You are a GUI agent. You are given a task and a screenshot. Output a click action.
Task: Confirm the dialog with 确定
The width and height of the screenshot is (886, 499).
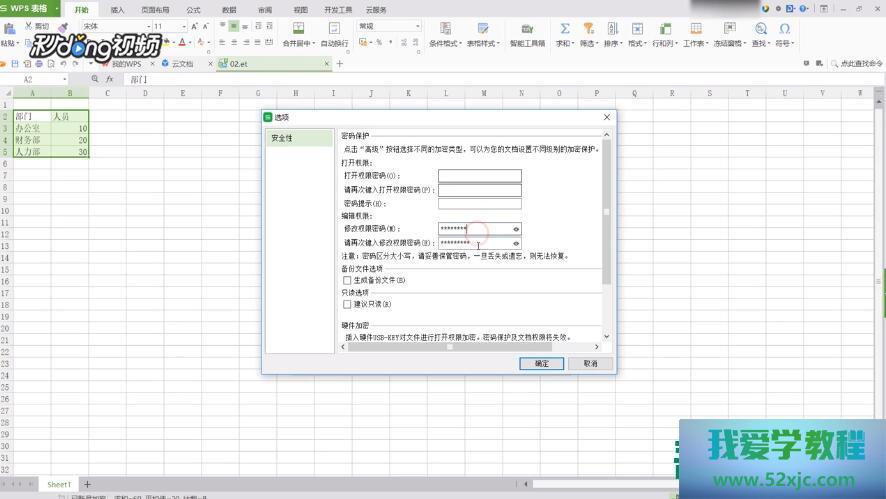click(541, 363)
